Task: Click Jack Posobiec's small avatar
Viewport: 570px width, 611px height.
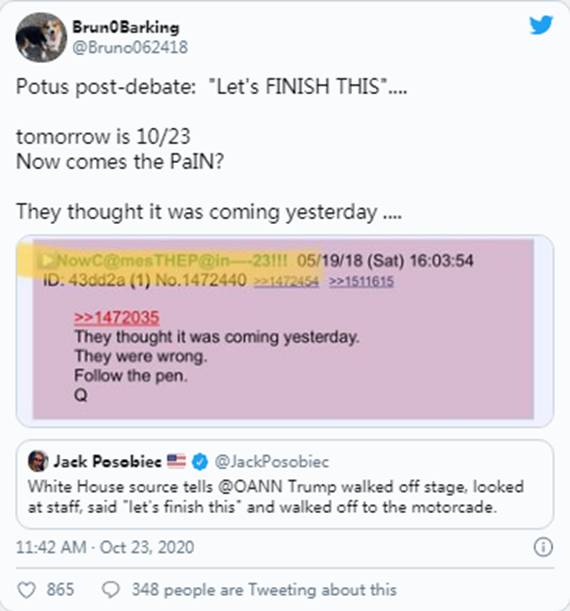Action: coord(38,461)
